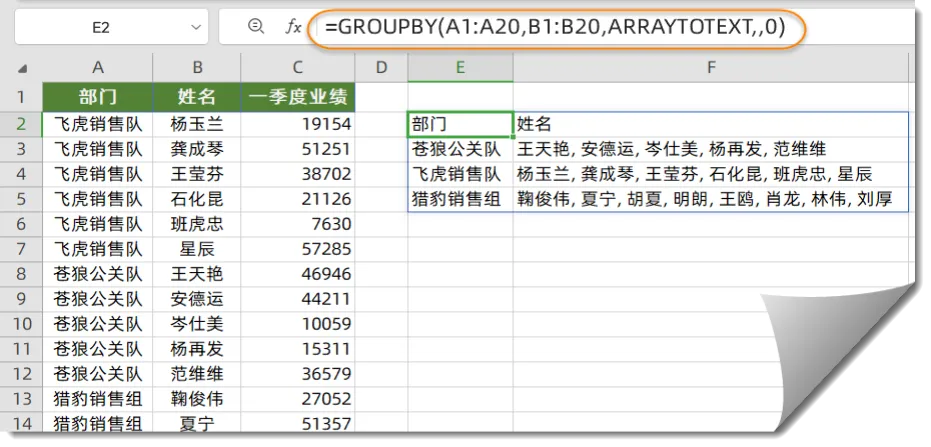Select column B header

pyautogui.click(x=197, y=68)
